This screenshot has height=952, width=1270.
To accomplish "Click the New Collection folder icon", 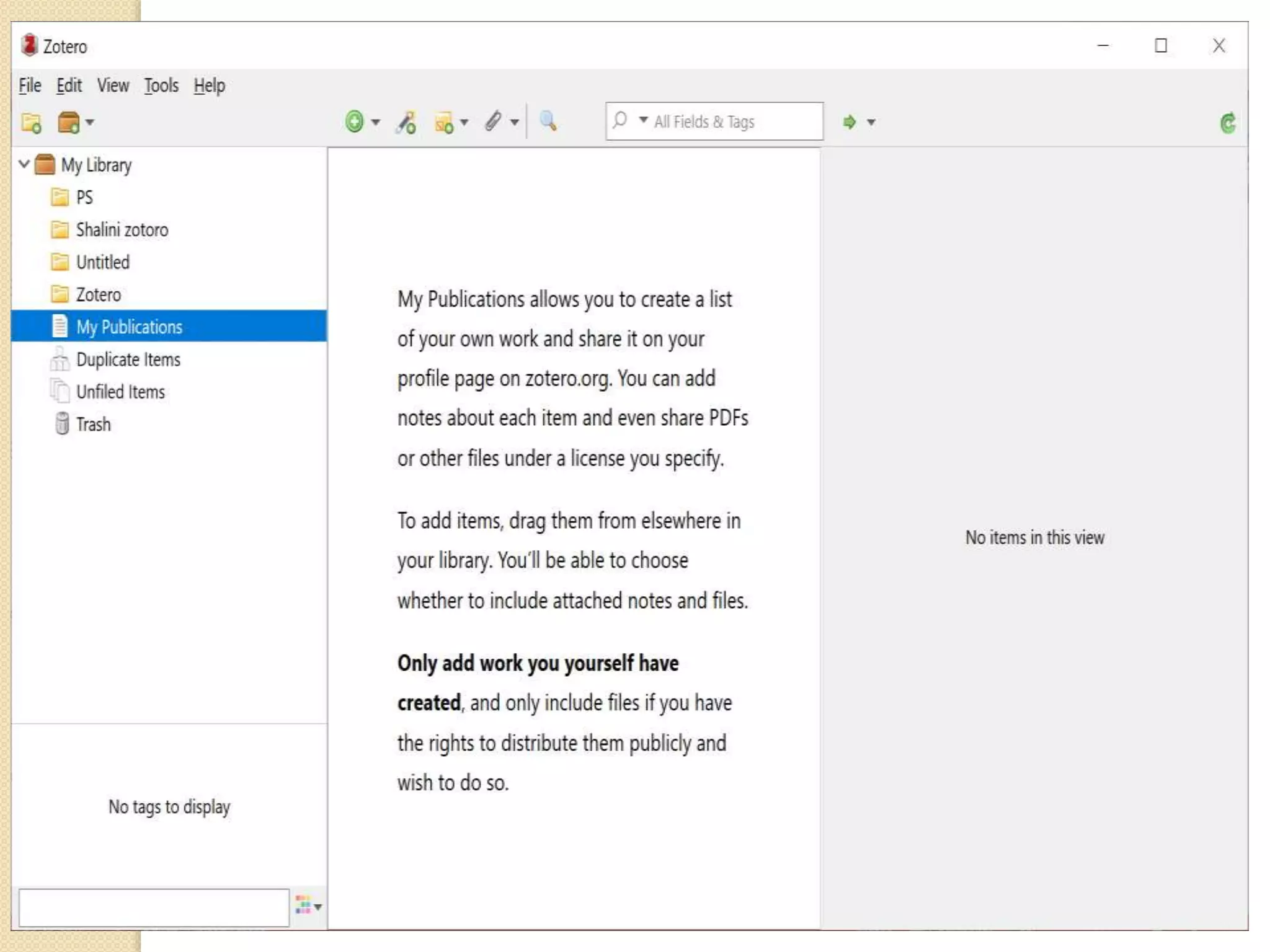I will click(x=31, y=123).
